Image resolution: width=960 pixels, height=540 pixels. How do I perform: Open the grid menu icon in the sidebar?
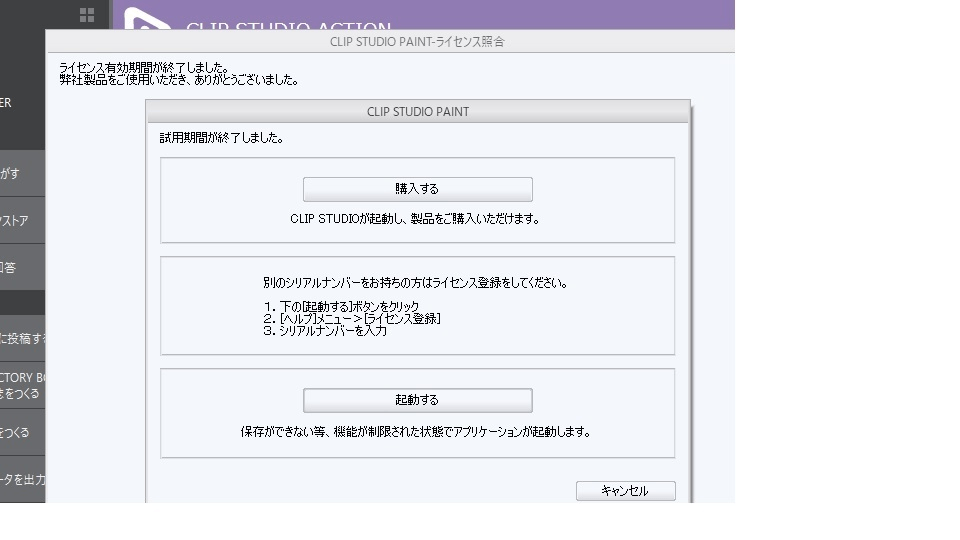tap(87, 15)
